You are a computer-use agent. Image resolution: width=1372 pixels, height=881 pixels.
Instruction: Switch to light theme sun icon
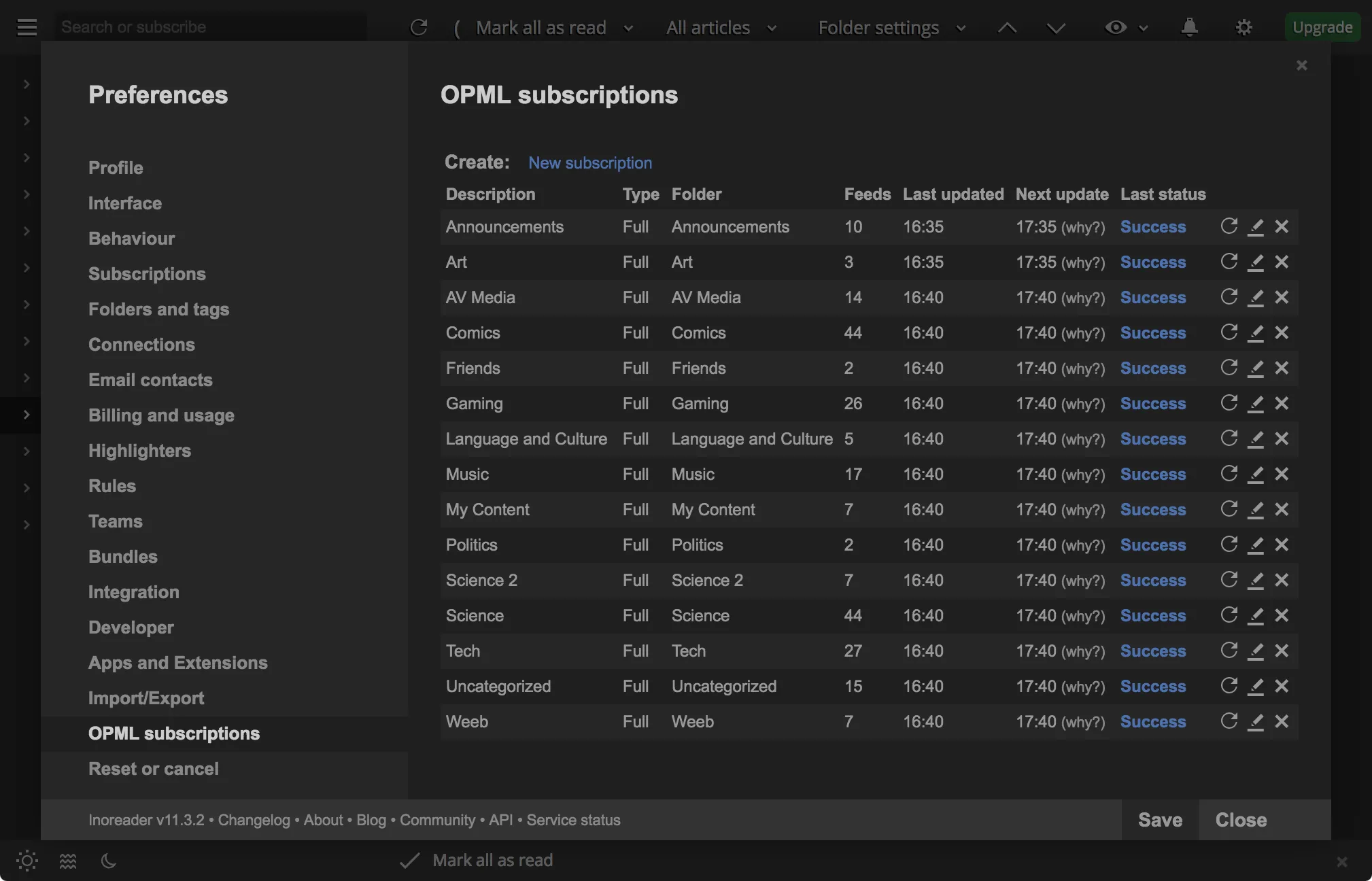(27, 861)
